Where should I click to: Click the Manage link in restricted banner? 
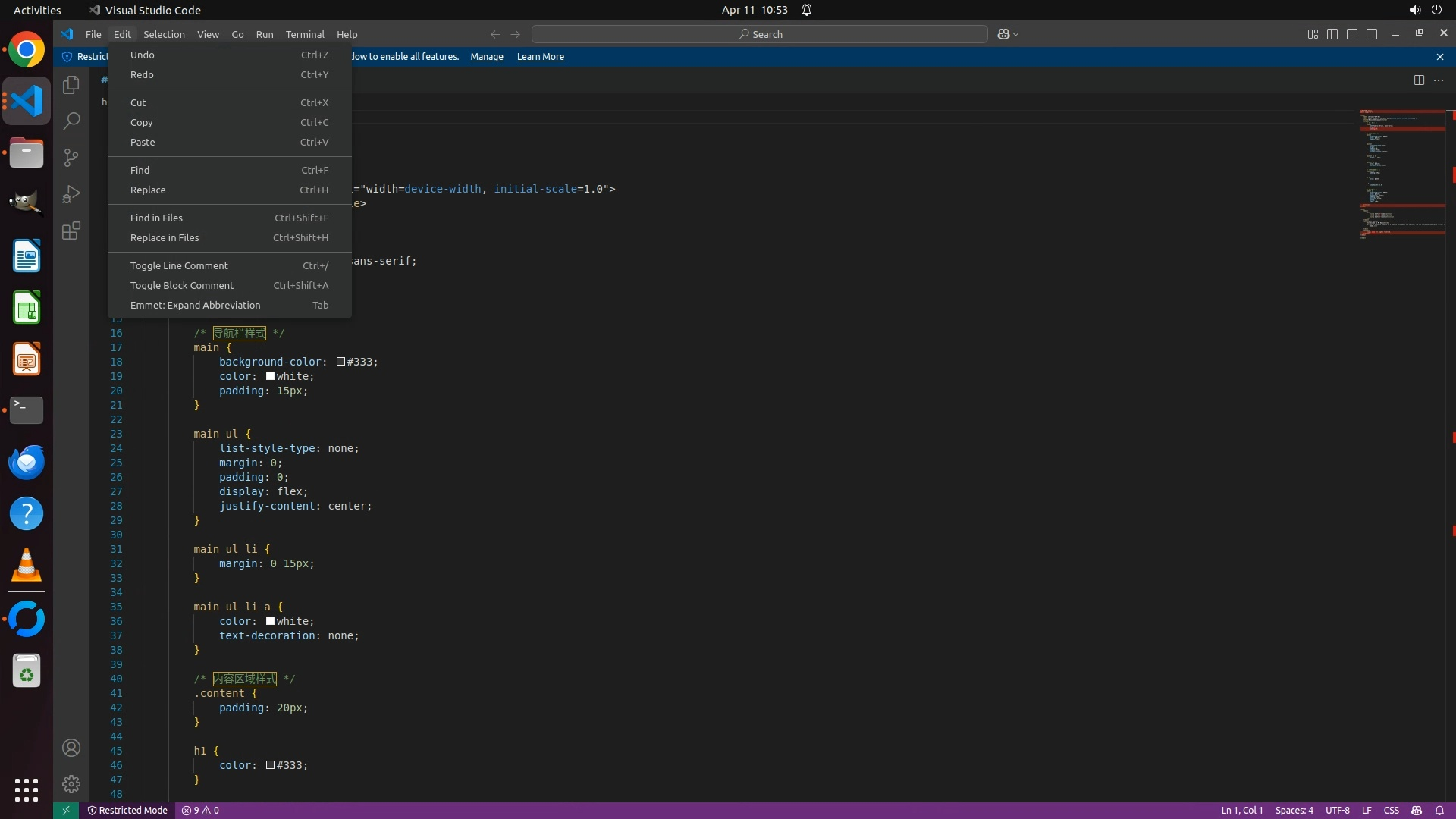[486, 57]
